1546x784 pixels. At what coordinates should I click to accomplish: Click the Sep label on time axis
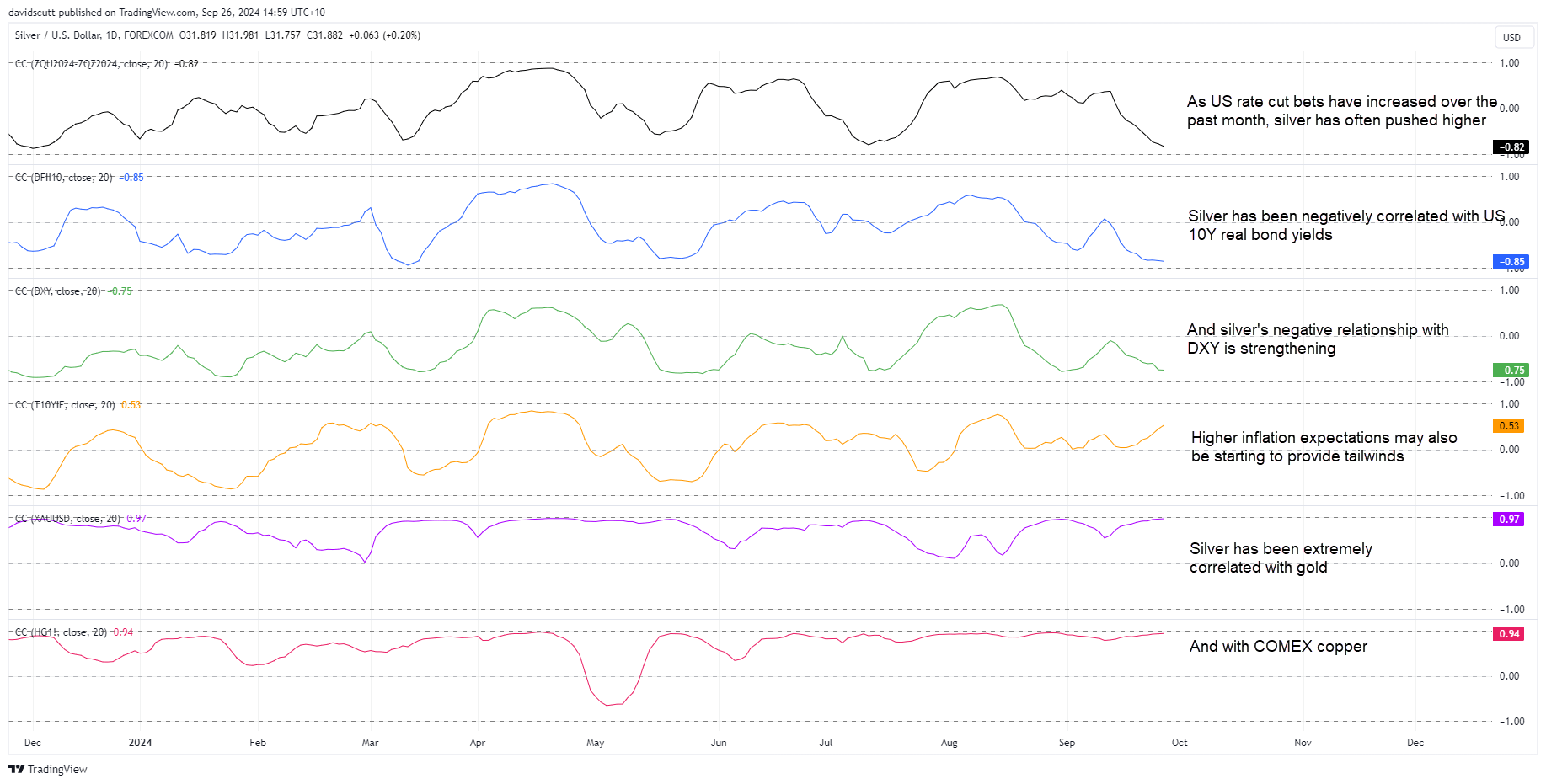point(1067,743)
